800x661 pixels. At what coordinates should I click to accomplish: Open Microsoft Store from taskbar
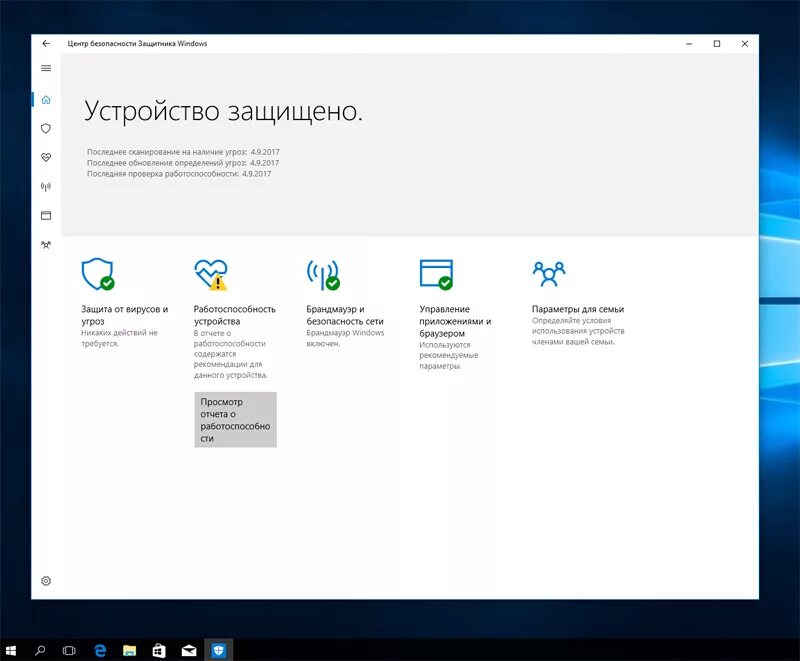(x=159, y=650)
